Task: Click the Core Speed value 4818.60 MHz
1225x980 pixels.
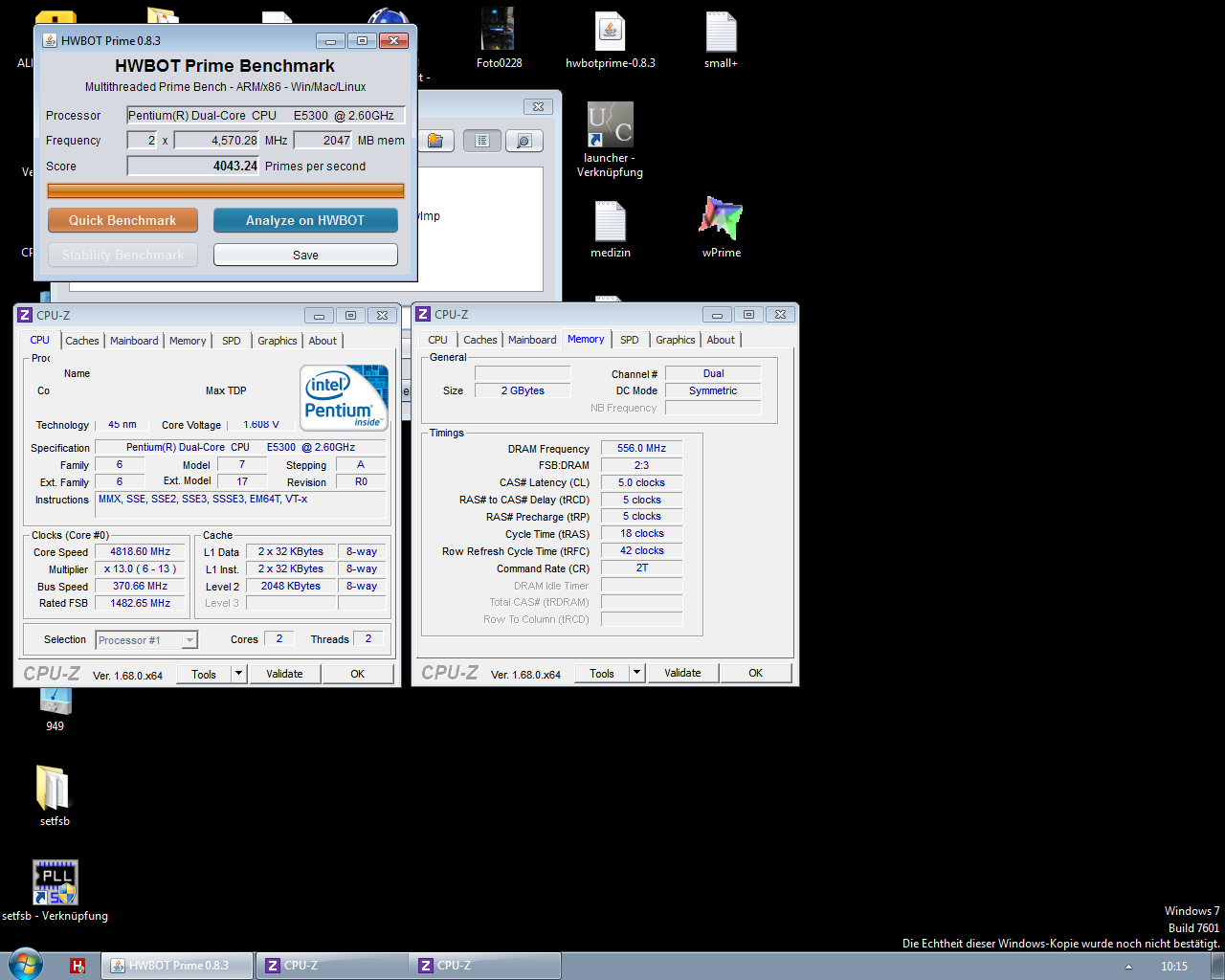Action: [x=140, y=551]
